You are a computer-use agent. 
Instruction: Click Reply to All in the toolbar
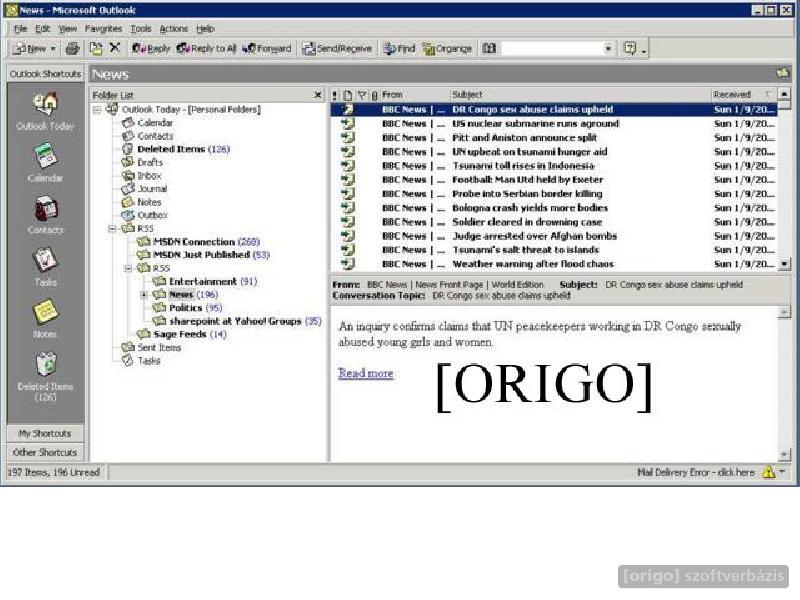coord(207,48)
